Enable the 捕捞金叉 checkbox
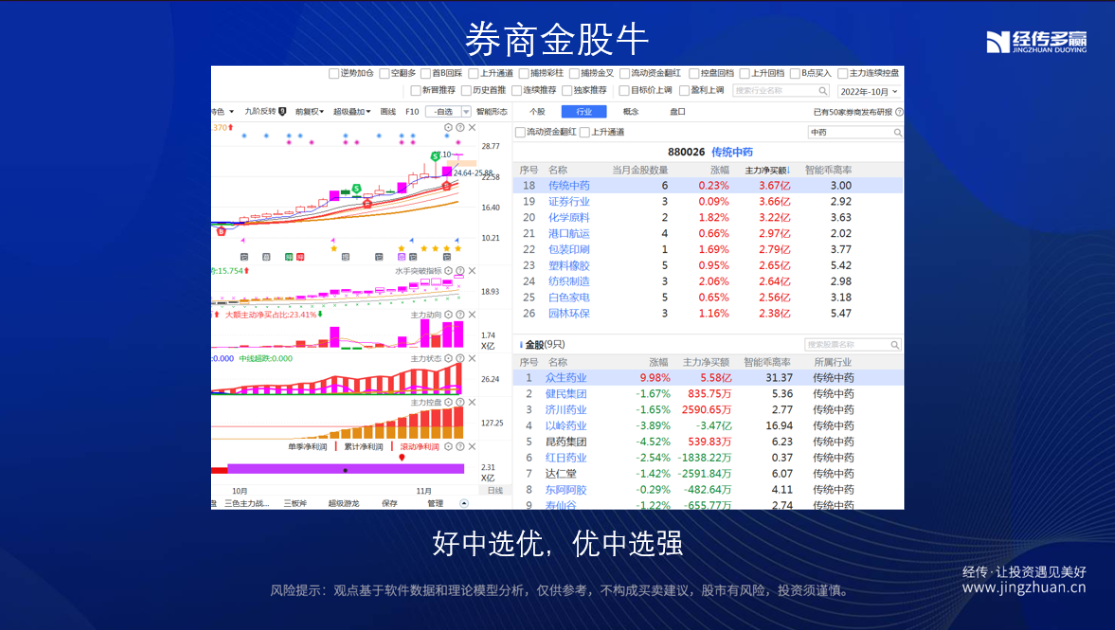The width and height of the screenshot is (1115, 630). tap(574, 73)
